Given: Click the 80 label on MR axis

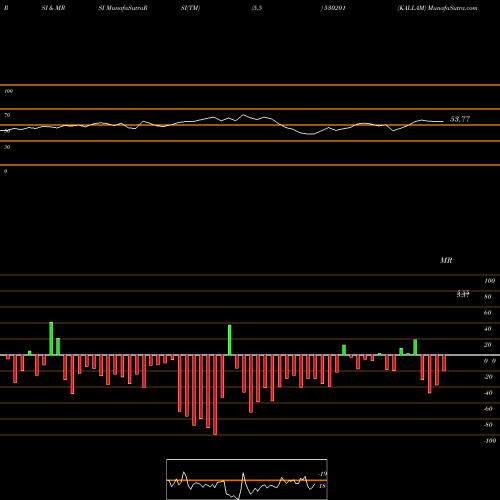Looking at the screenshot, I should coord(488,297).
